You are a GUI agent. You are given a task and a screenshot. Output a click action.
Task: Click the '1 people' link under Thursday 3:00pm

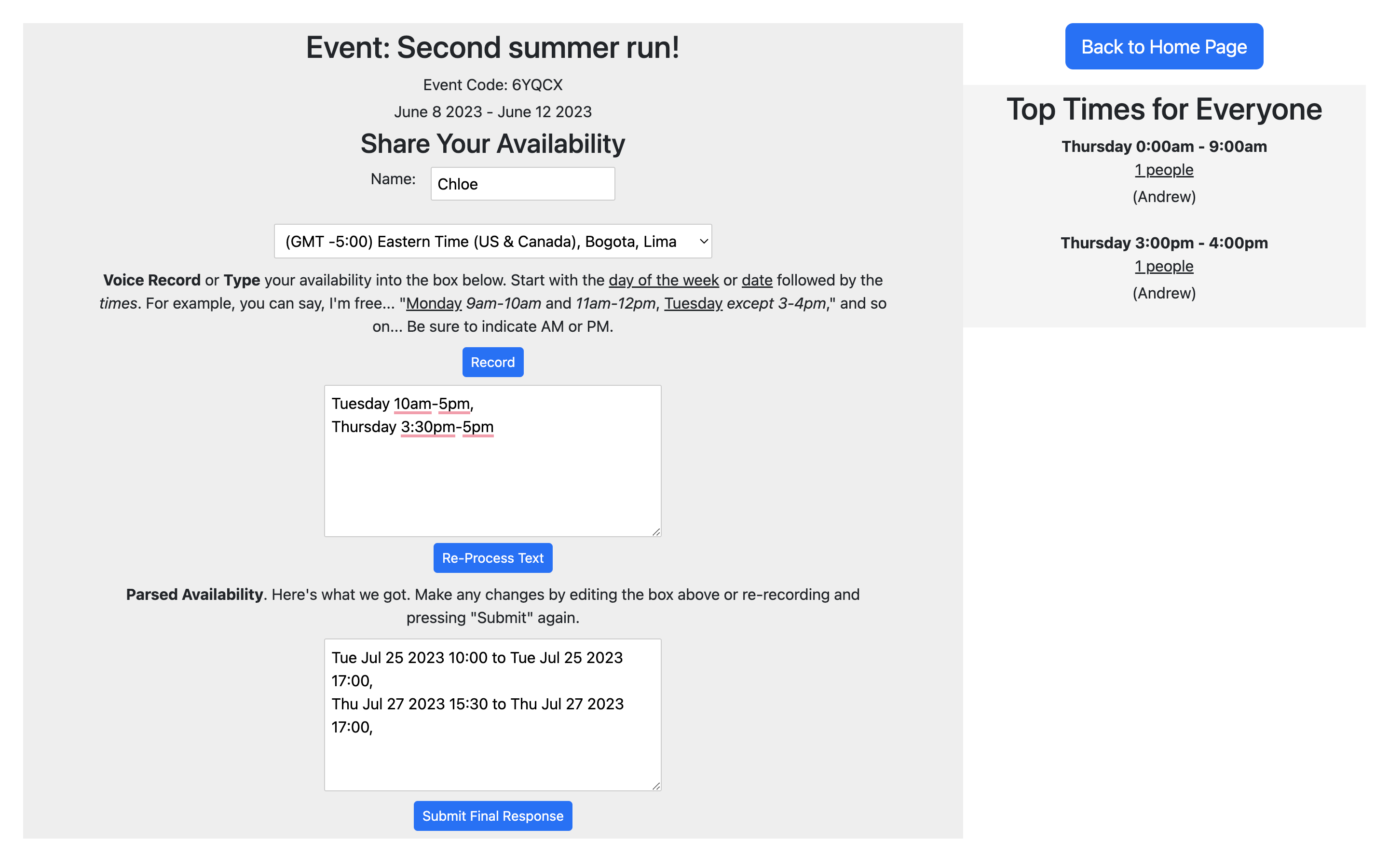pyautogui.click(x=1163, y=265)
